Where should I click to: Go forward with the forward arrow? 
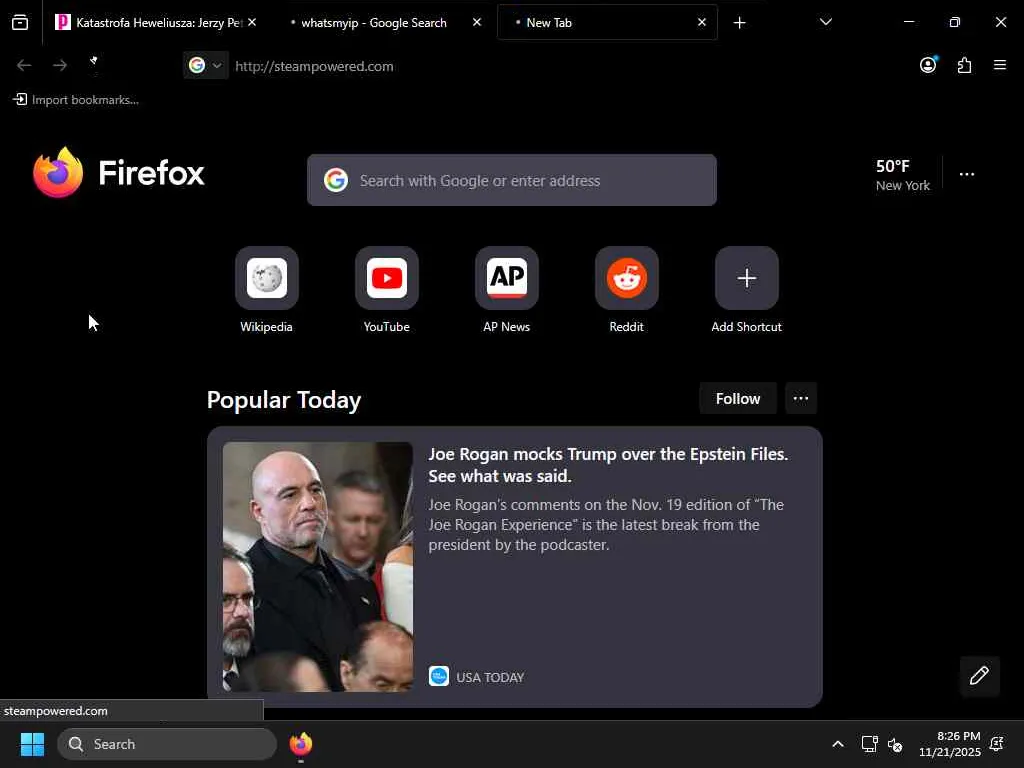[x=60, y=65]
